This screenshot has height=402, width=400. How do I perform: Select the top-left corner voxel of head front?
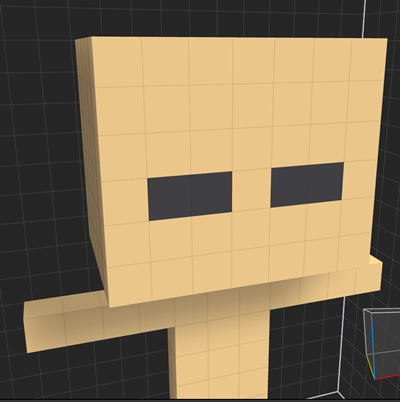(x=117, y=62)
